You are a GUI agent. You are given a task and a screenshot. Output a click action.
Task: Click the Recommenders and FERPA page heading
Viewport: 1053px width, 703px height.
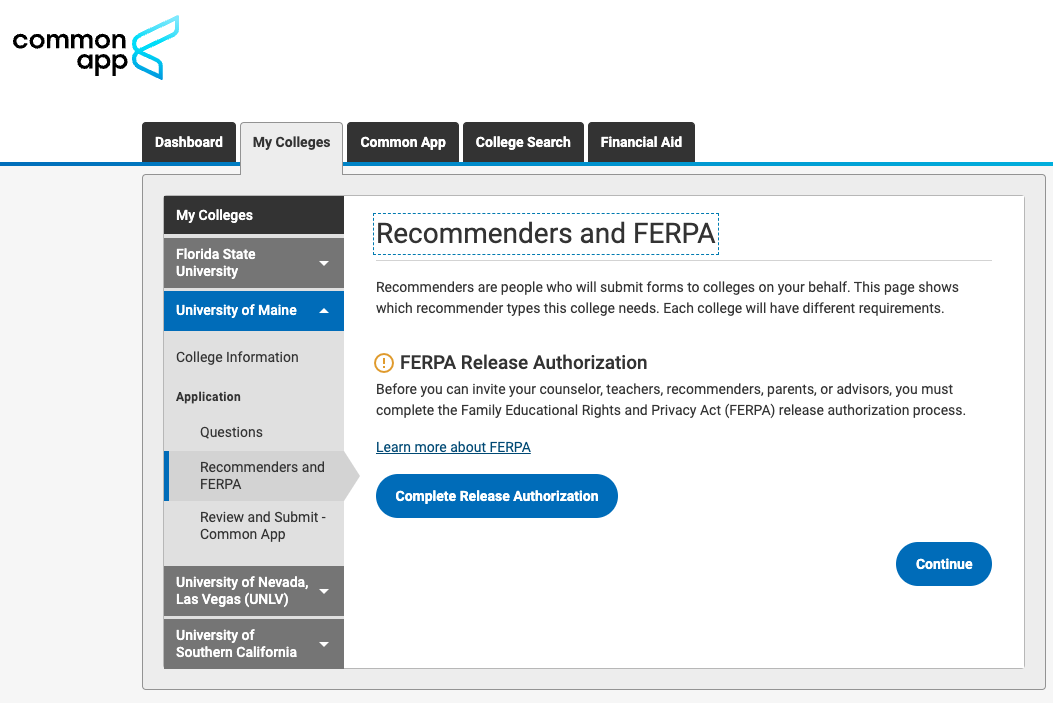545,234
